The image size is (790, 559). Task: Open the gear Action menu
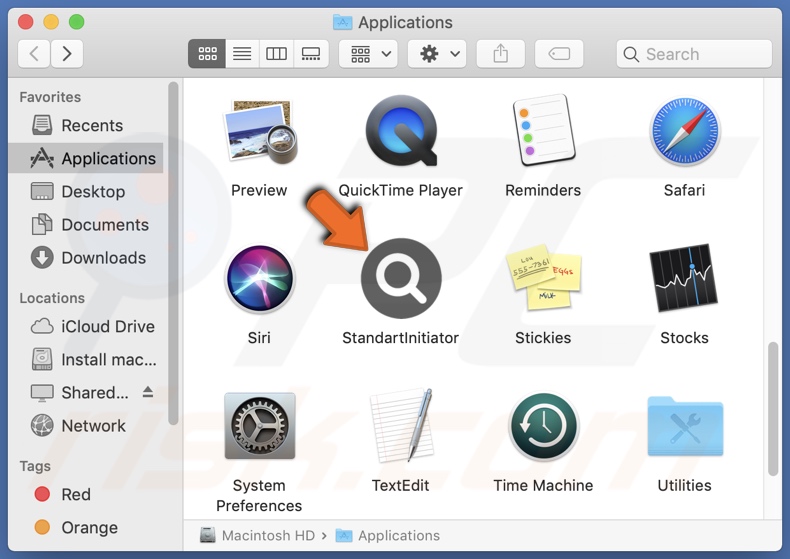click(437, 53)
